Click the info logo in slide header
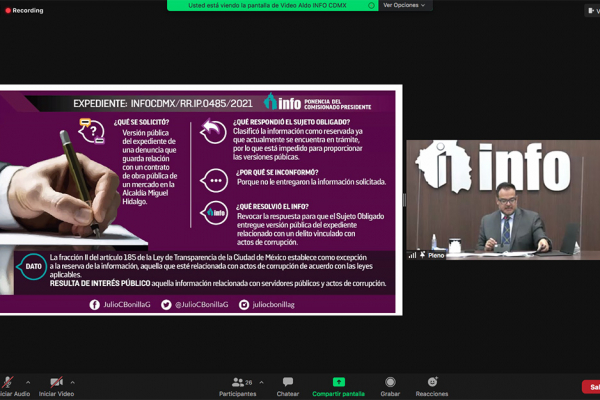The height and width of the screenshot is (400, 600). click(x=282, y=102)
